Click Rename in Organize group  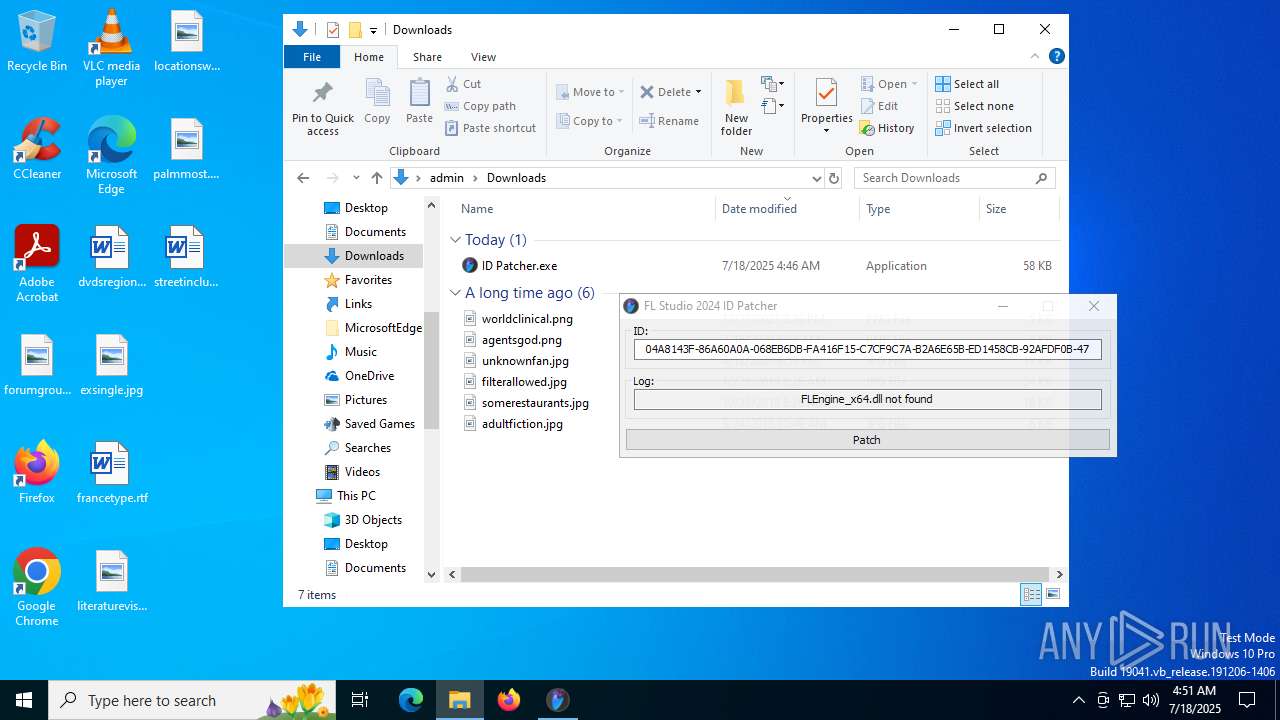pos(669,121)
